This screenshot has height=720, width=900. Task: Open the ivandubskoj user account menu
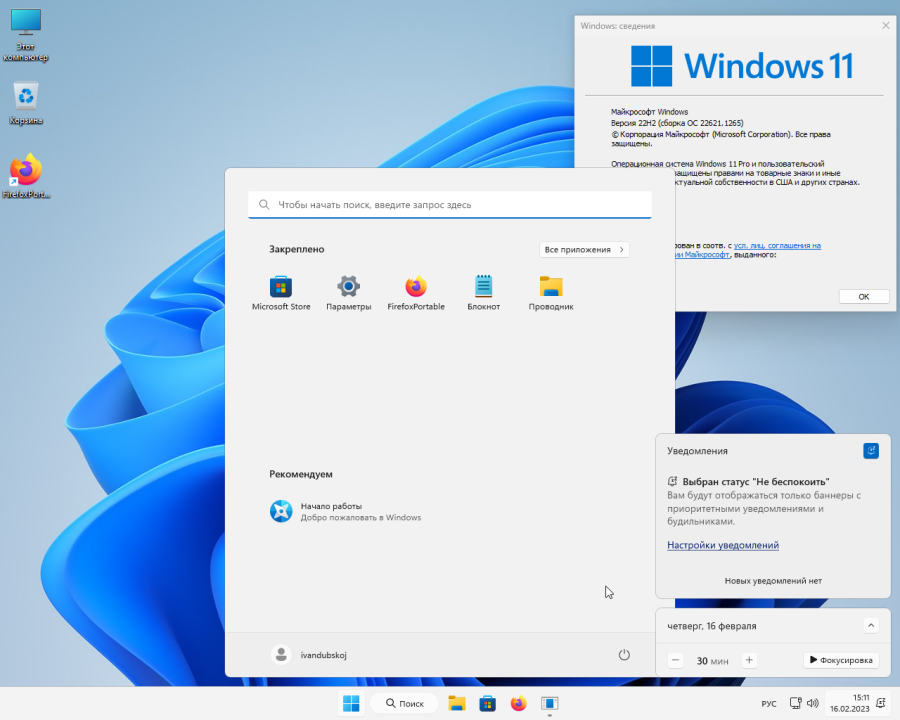point(309,655)
